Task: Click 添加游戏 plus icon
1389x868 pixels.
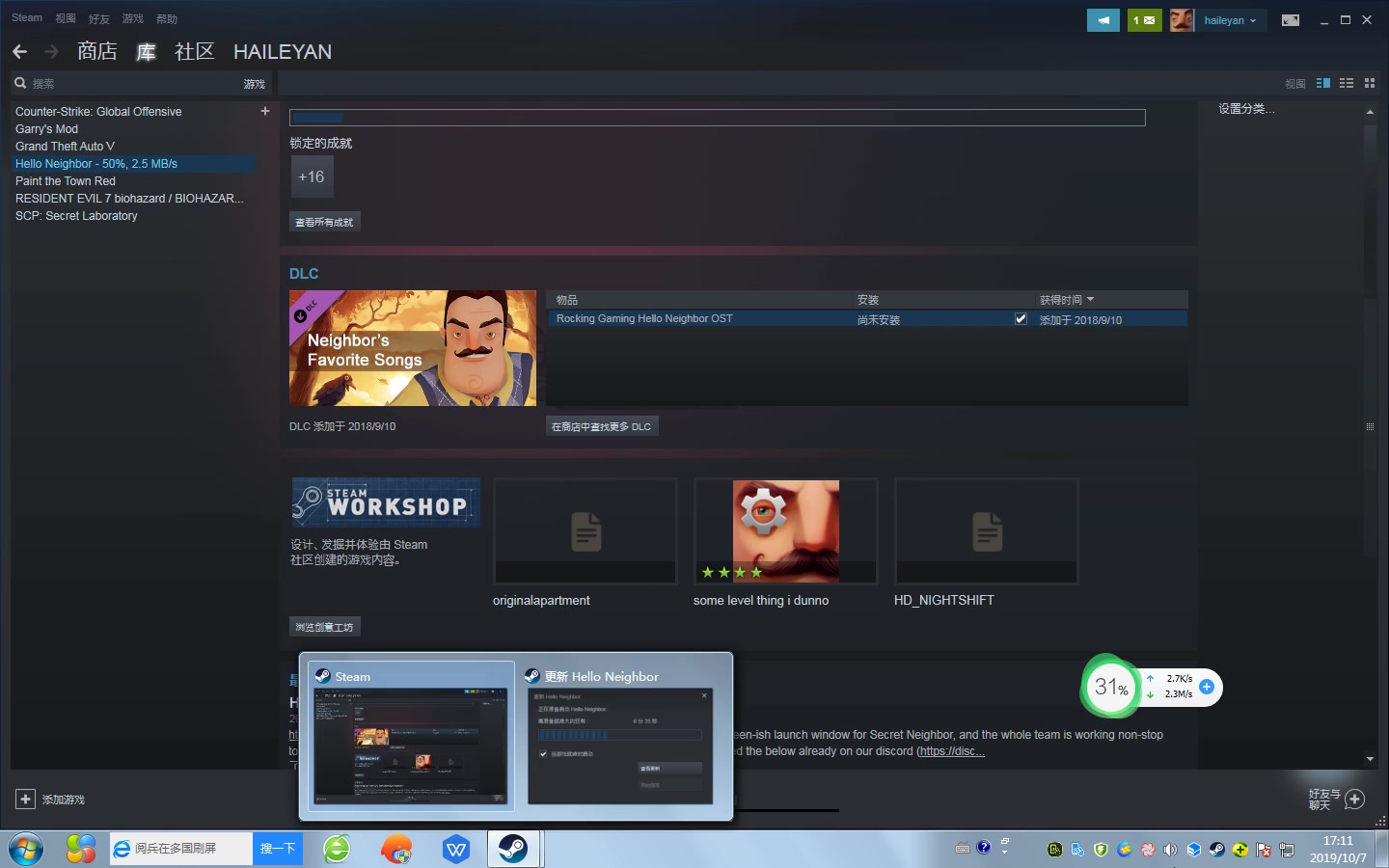Action: tap(25, 800)
